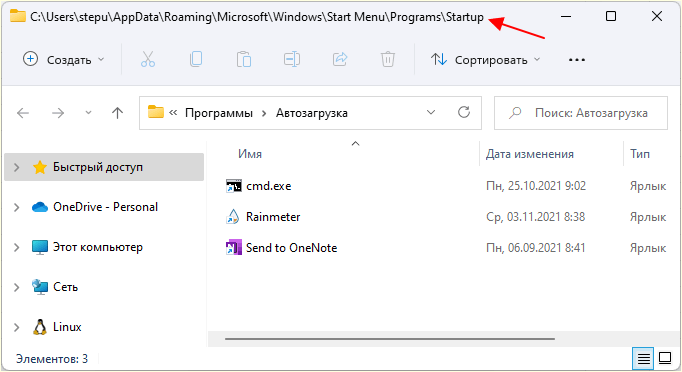Image resolution: width=682 pixels, height=372 pixels.
Task: Click the search magnifier icon
Action: [x=515, y=113]
